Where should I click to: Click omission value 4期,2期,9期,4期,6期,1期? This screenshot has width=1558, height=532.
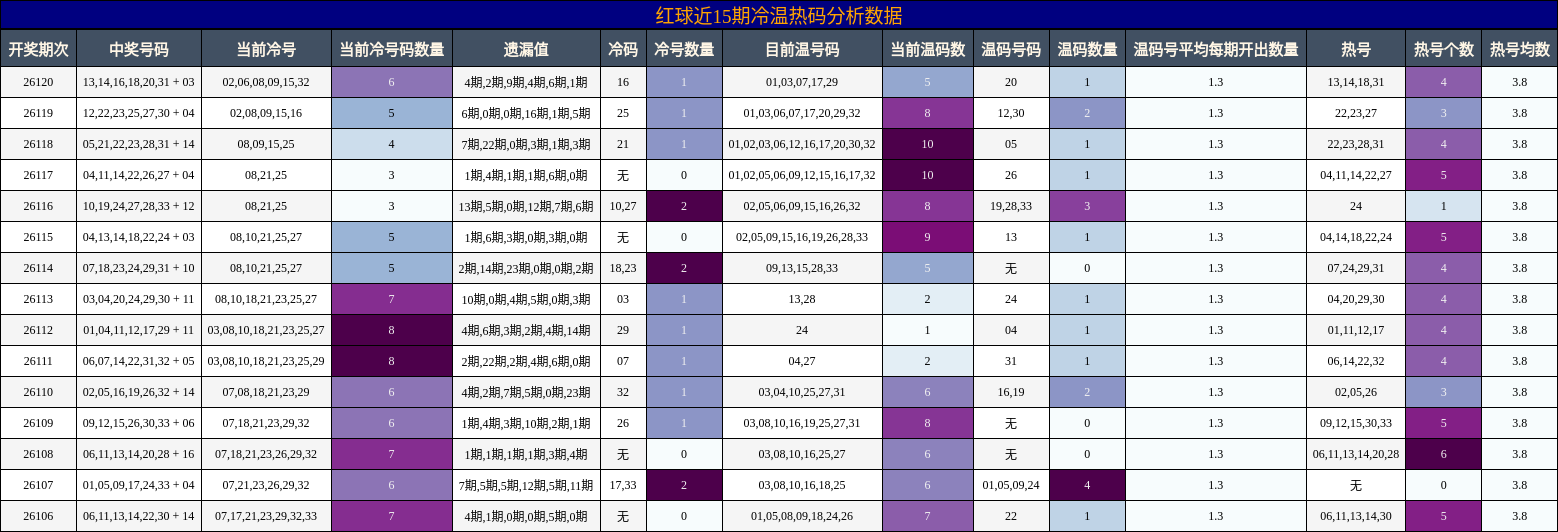(526, 82)
